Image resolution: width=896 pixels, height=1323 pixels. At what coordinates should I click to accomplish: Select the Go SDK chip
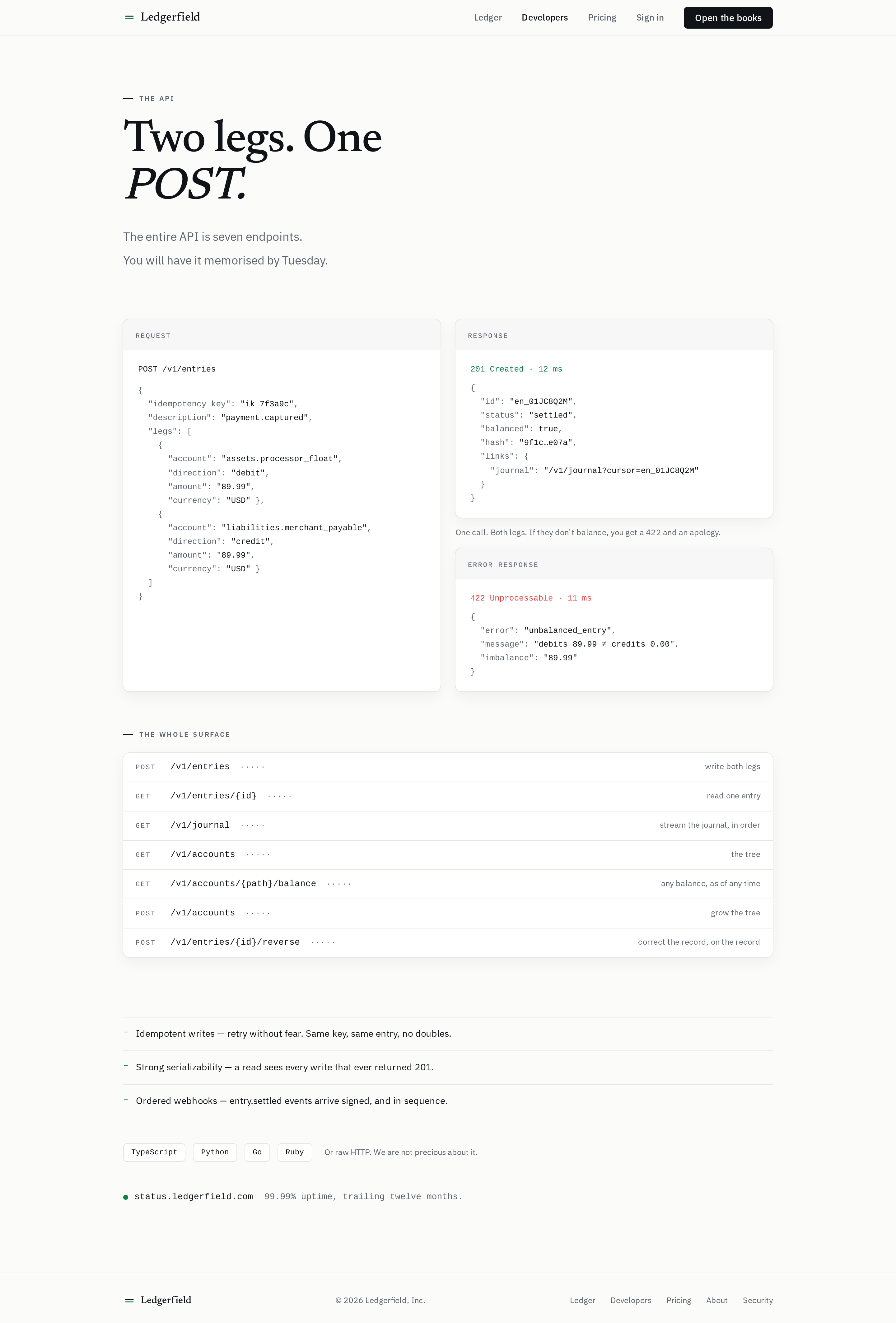257,1152
